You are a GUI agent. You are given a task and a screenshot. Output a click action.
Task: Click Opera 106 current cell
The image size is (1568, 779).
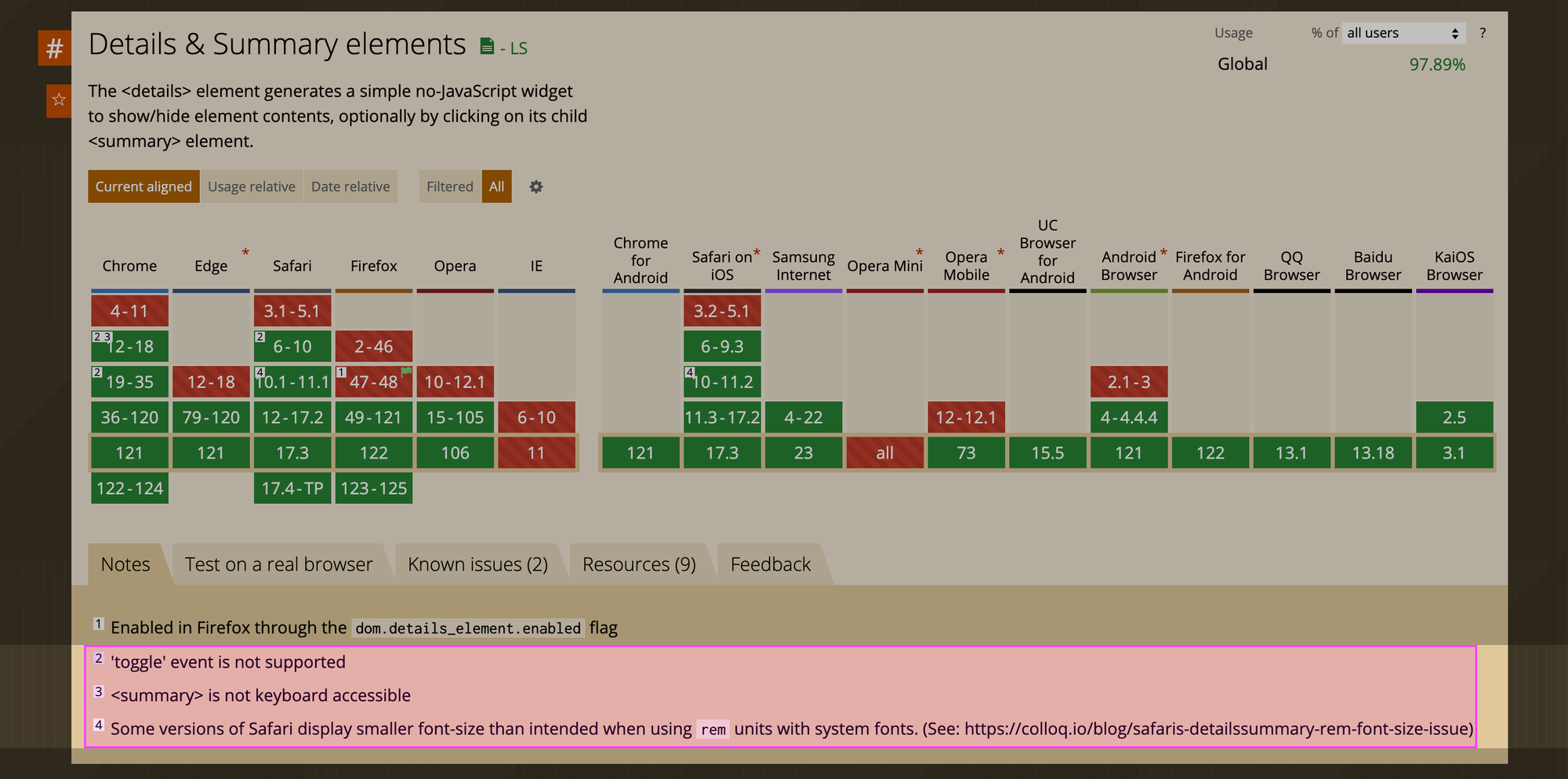tap(456, 453)
